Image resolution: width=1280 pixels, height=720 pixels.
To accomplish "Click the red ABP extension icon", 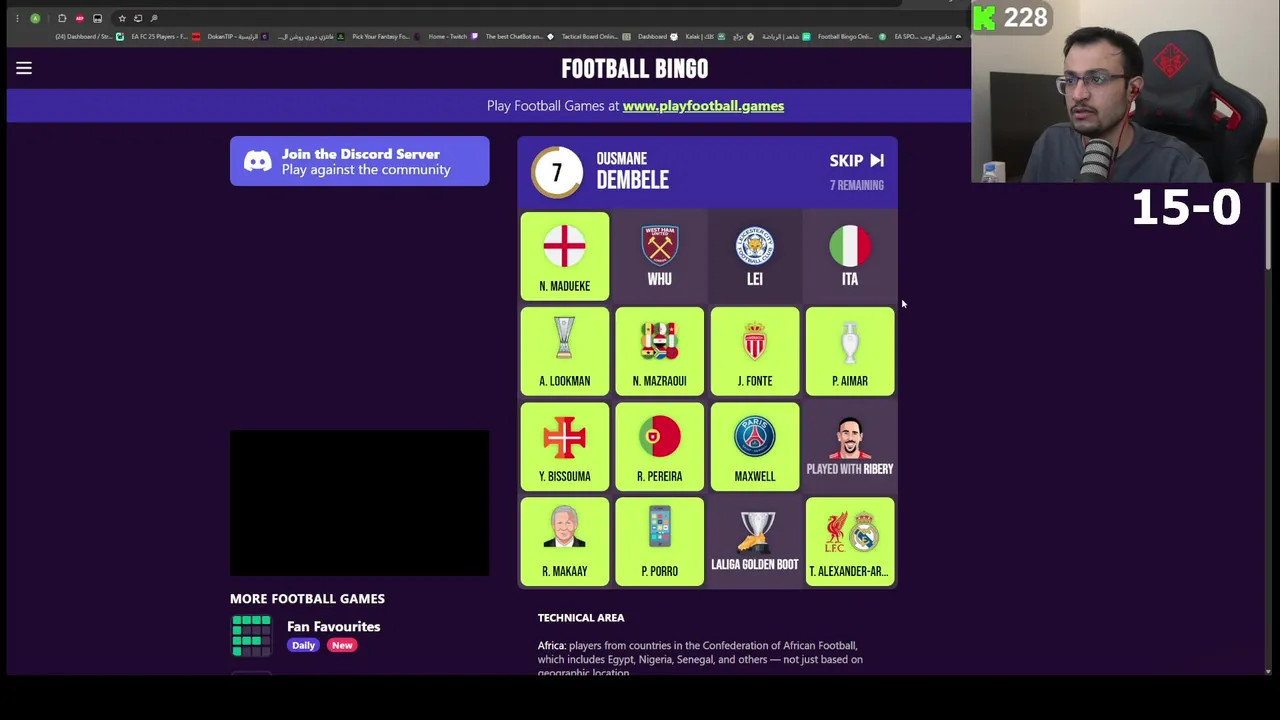I will point(79,18).
